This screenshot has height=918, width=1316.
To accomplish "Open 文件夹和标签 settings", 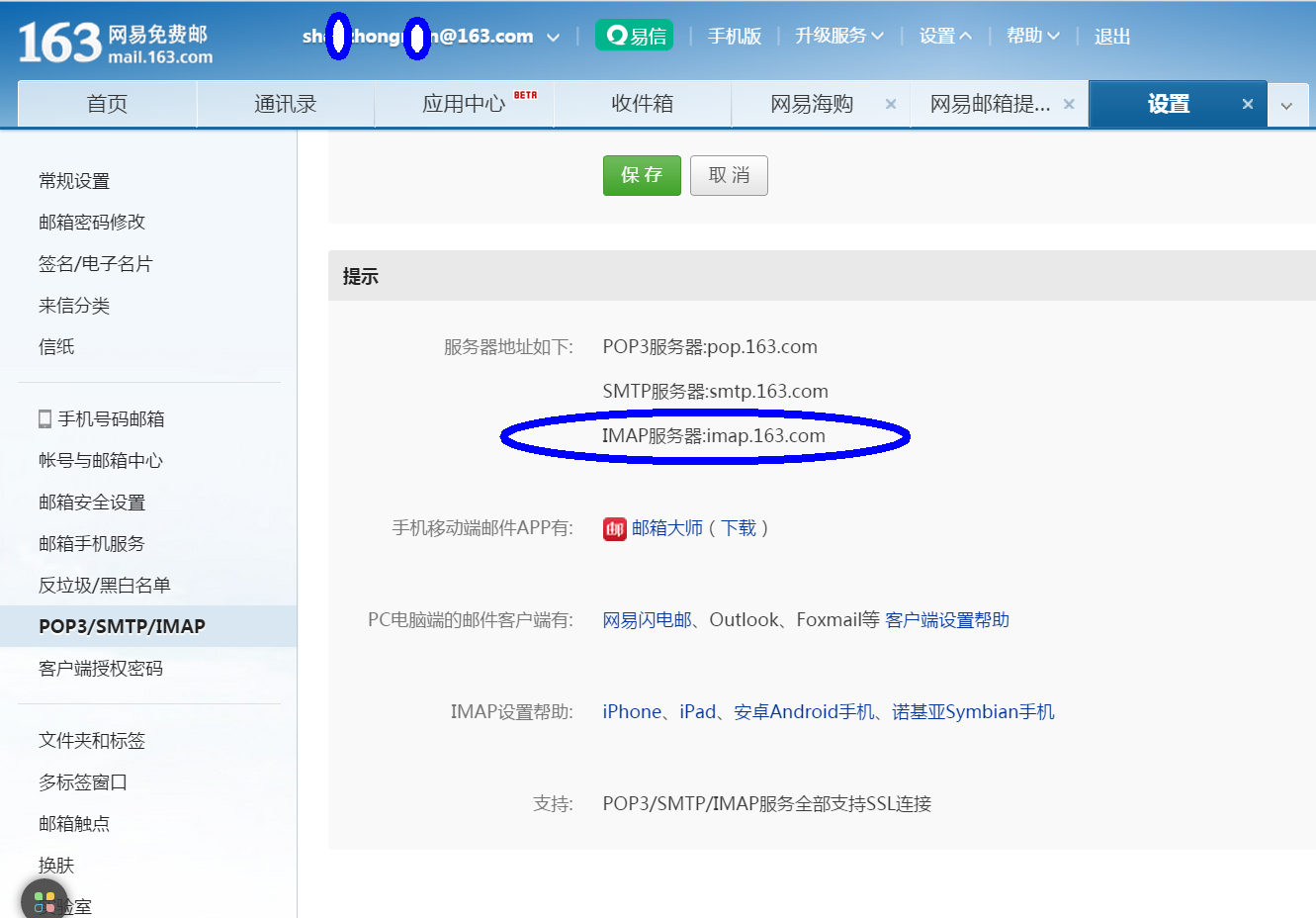I will coord(92,741).
